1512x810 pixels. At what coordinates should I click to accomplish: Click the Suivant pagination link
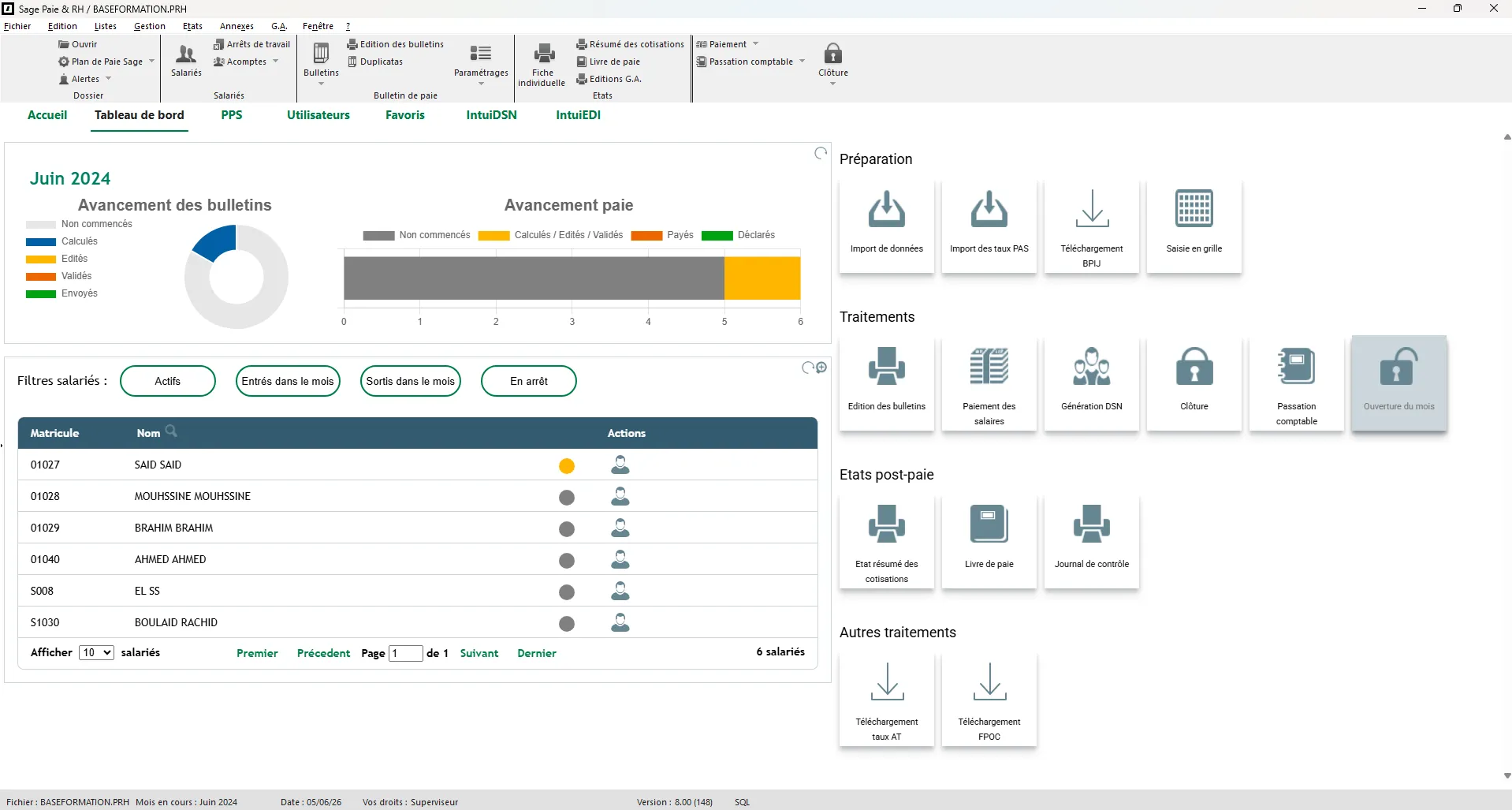(479, 653)
